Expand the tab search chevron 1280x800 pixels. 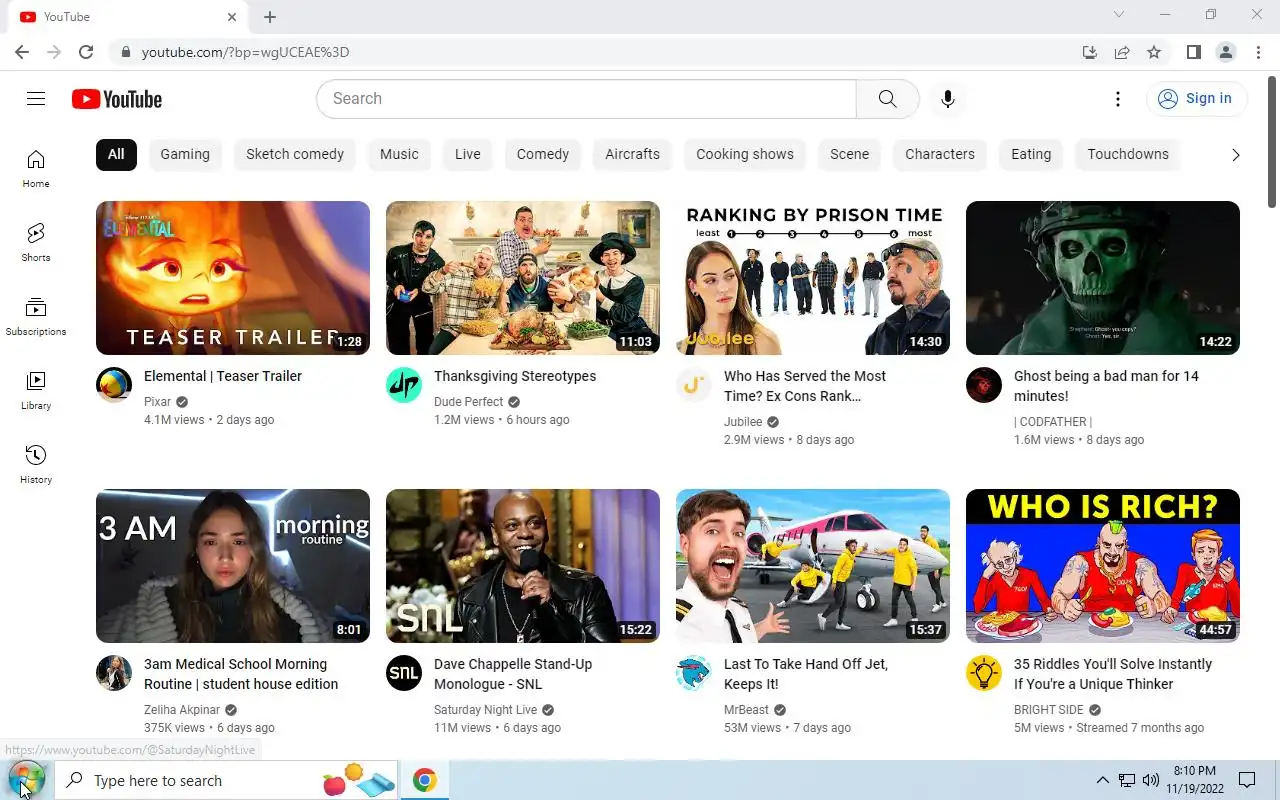coord(1119,15)
